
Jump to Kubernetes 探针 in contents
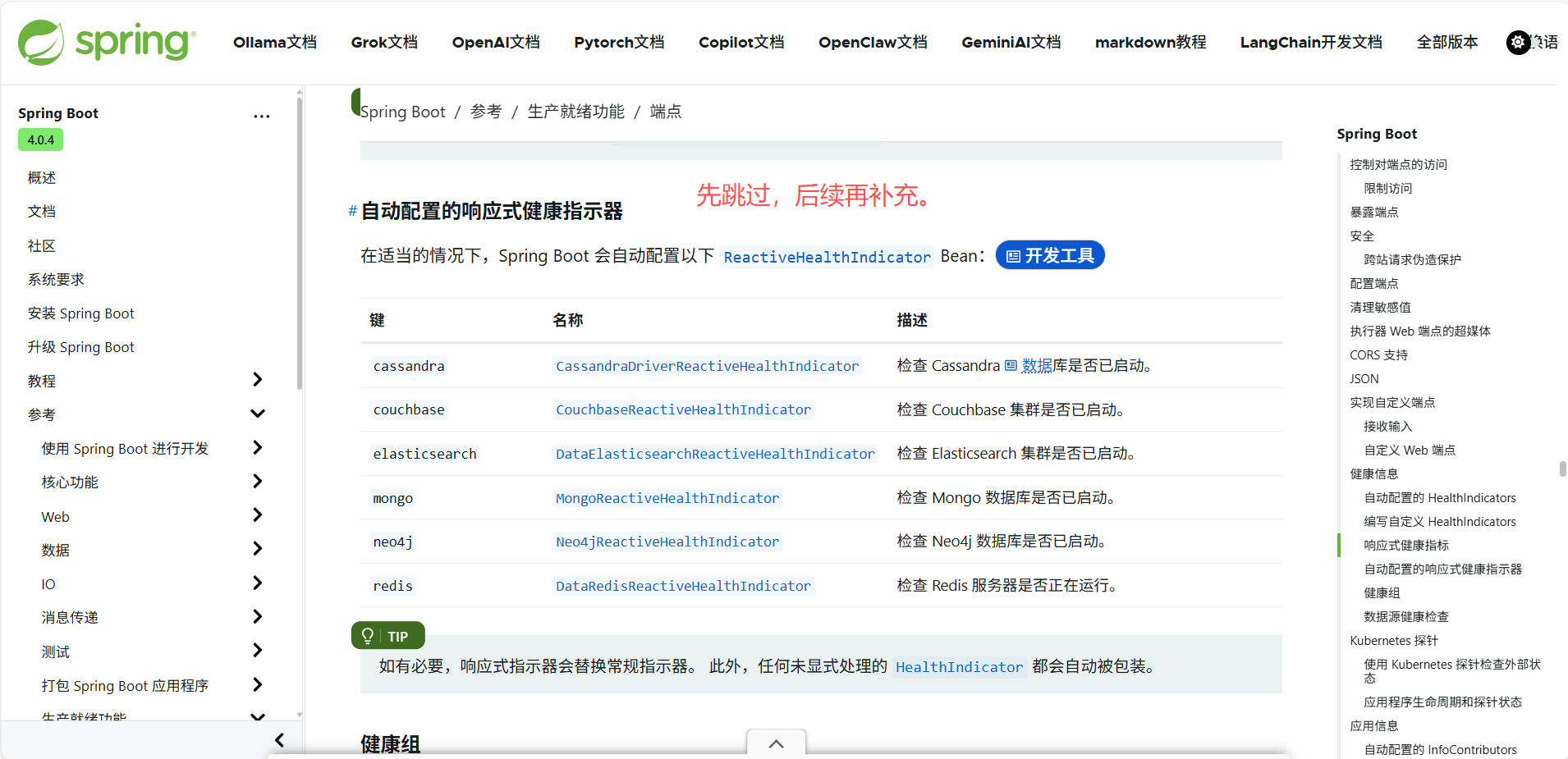pos(1394,640)
